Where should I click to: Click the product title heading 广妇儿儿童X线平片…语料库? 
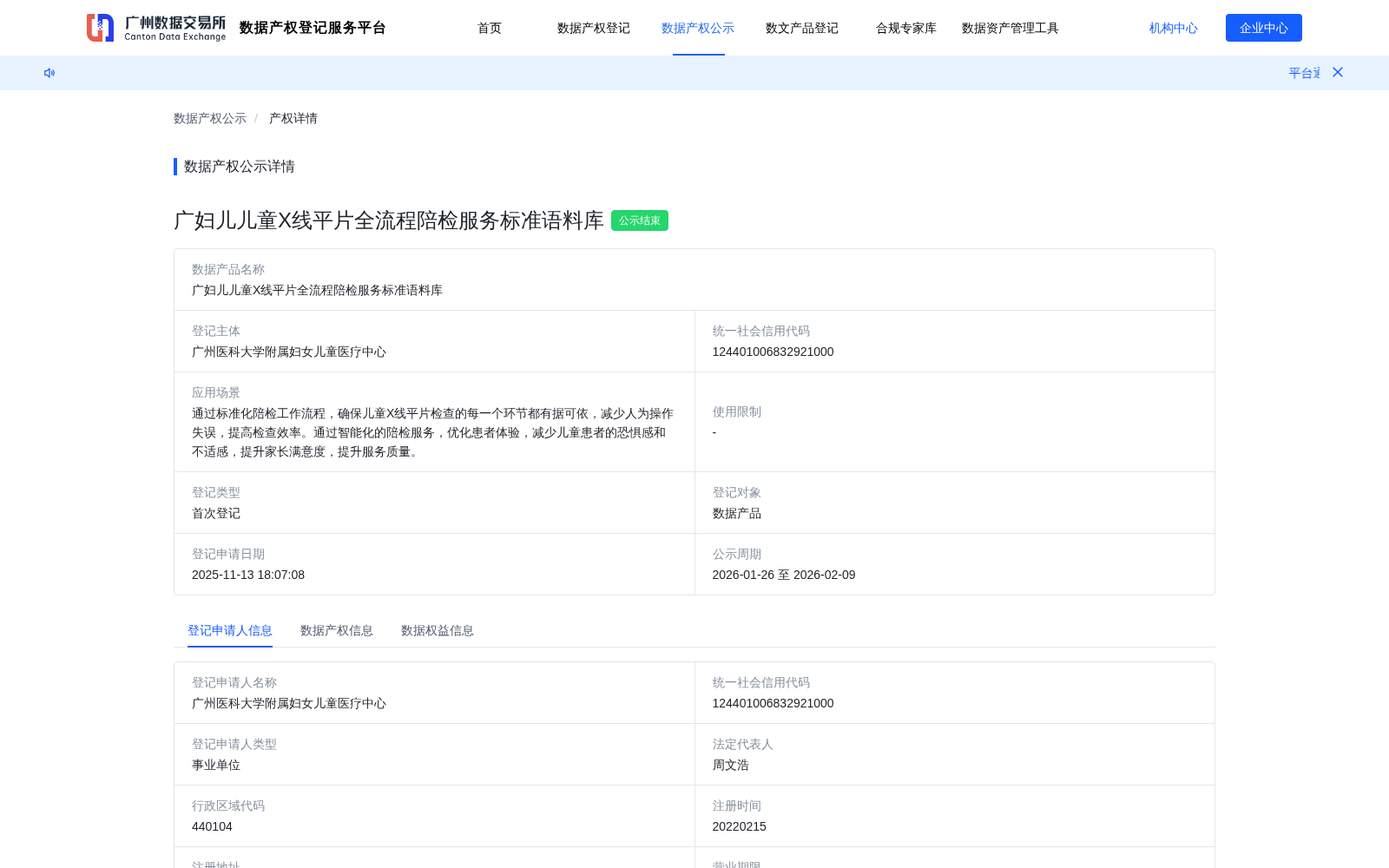point(389,220)
